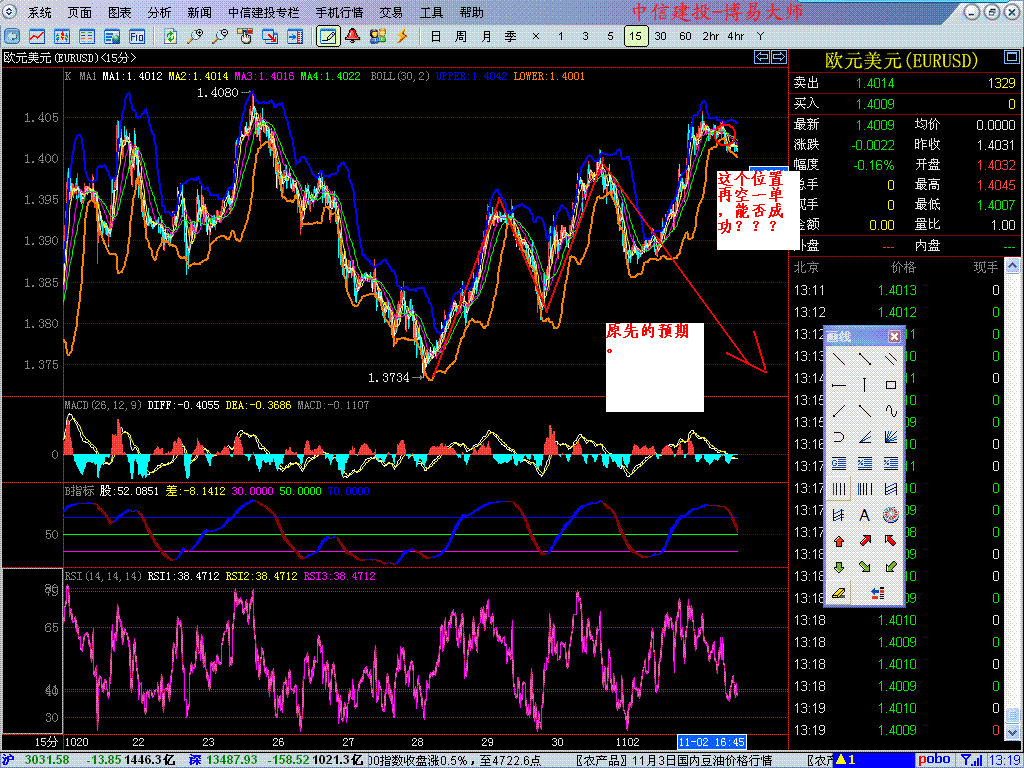The image size is (1024, 768).
Task: Click the refresh icon in toolbar
Action: click(x=171, y=36)
